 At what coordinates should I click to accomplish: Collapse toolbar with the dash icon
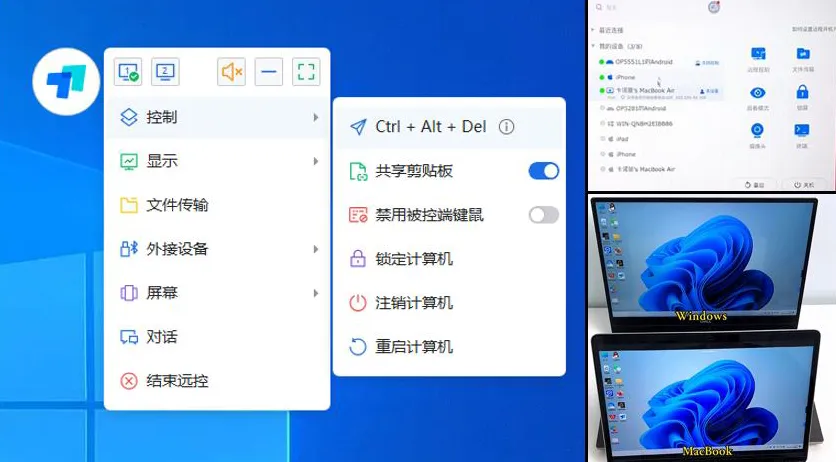coord(269,71)
